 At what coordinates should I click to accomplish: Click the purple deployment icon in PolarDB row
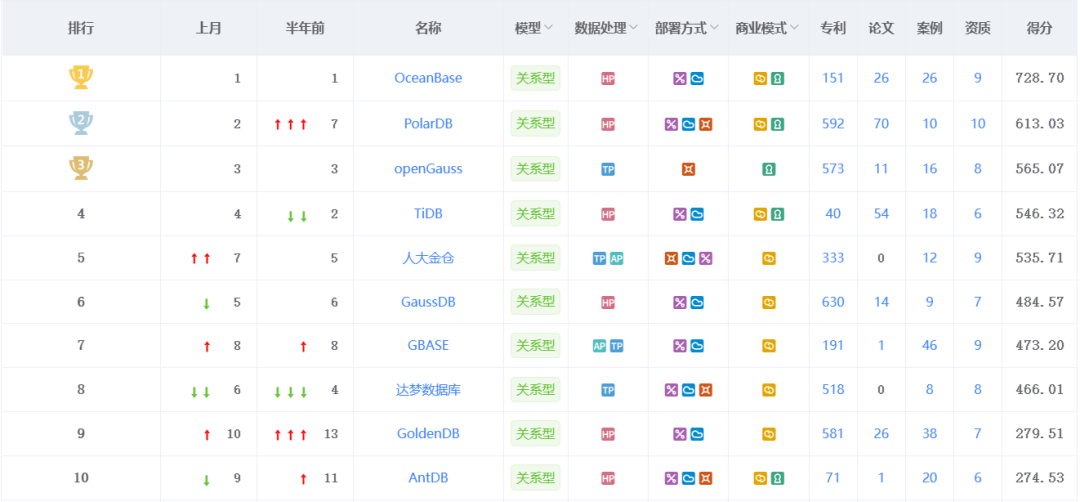coord(671,125)
